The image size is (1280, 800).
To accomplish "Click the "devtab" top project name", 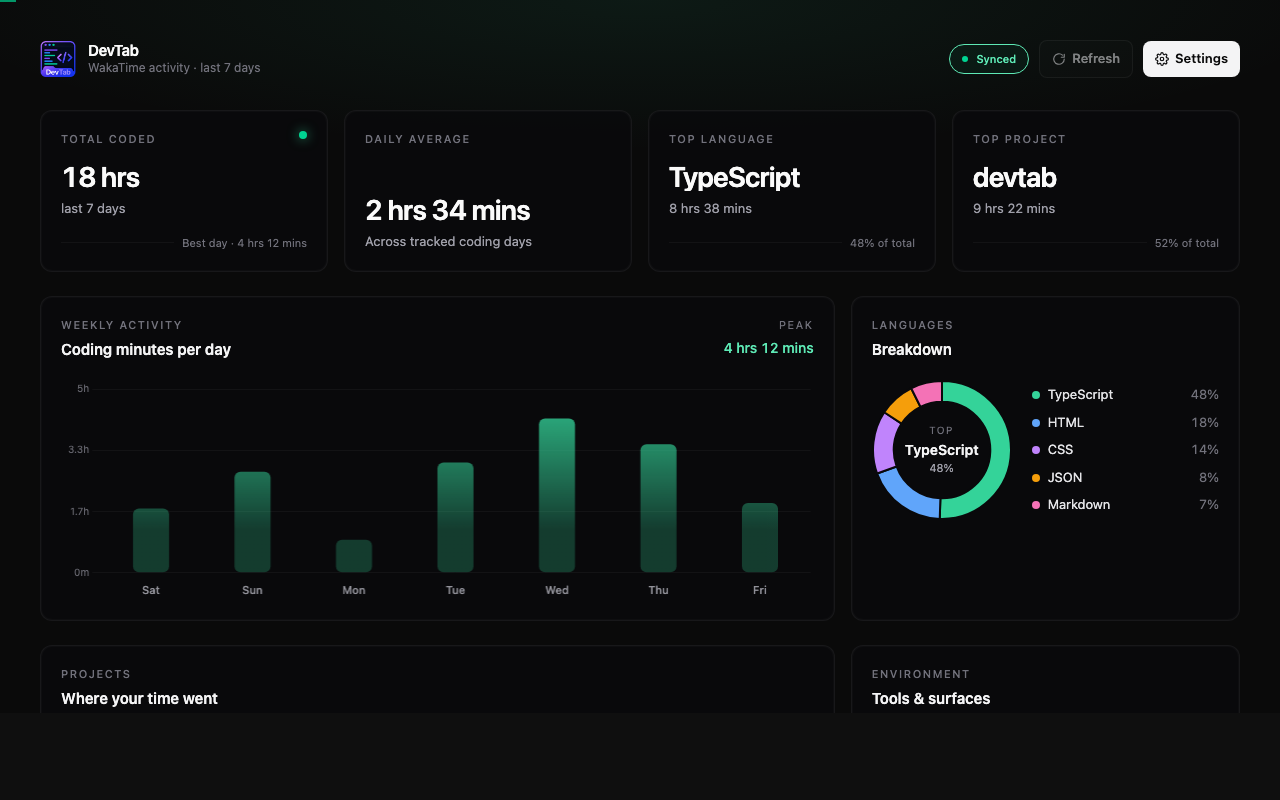I will pyautogui.click(x=1015, y=177).
